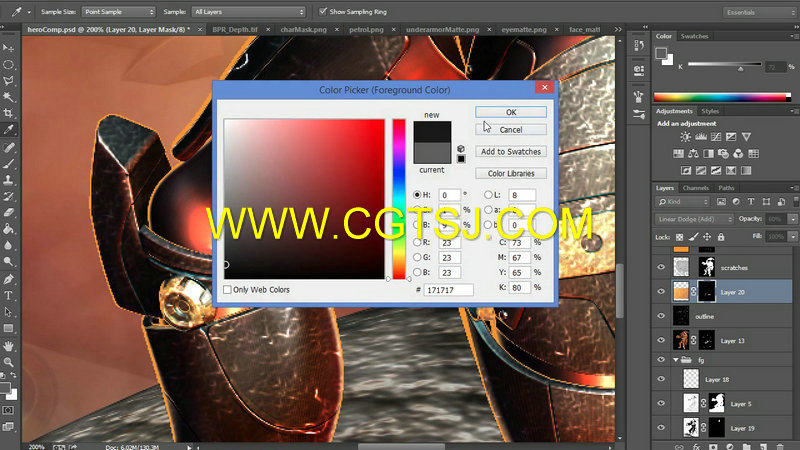Open Color Libraries button
The height and width of the screenshot is (450, 800).
click(x=511, y=173)
